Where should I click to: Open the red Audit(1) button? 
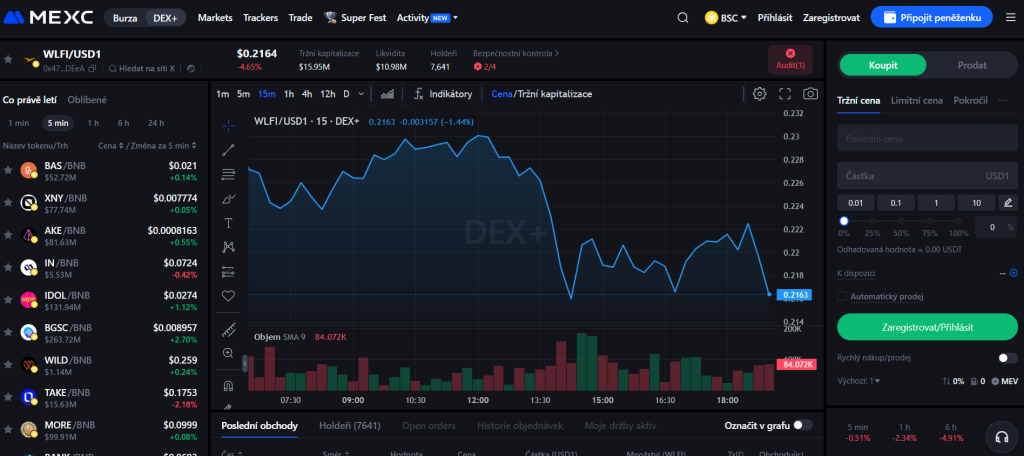pos(790,59)
